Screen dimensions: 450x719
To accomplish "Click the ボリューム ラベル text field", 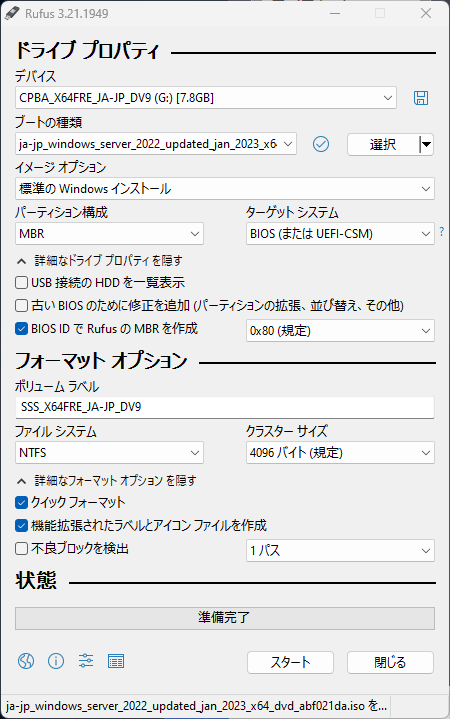I will tap(225, 407).
